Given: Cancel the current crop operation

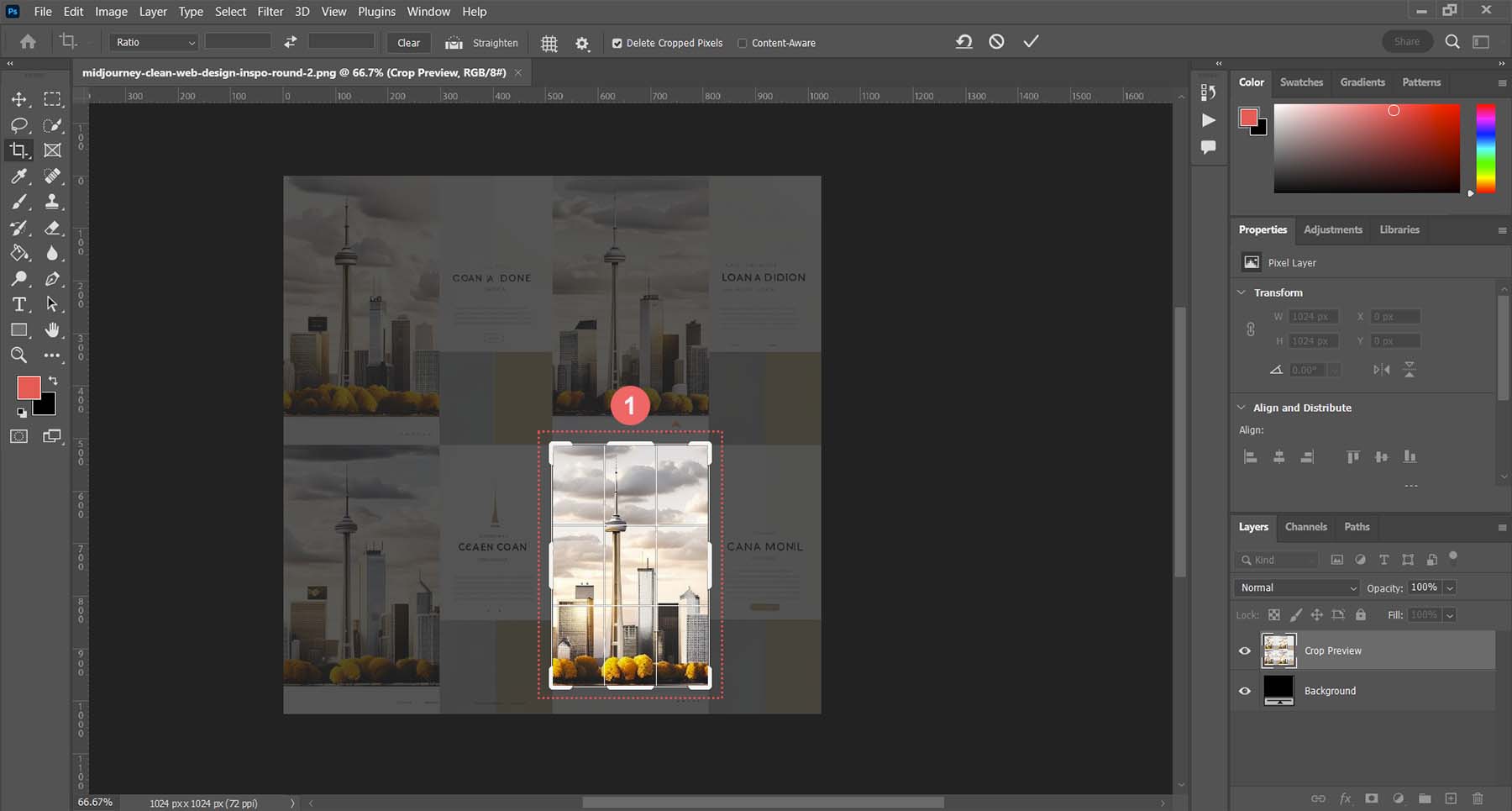Looking at the screenshot, I should pyautogui.click(x=996, y=42).
